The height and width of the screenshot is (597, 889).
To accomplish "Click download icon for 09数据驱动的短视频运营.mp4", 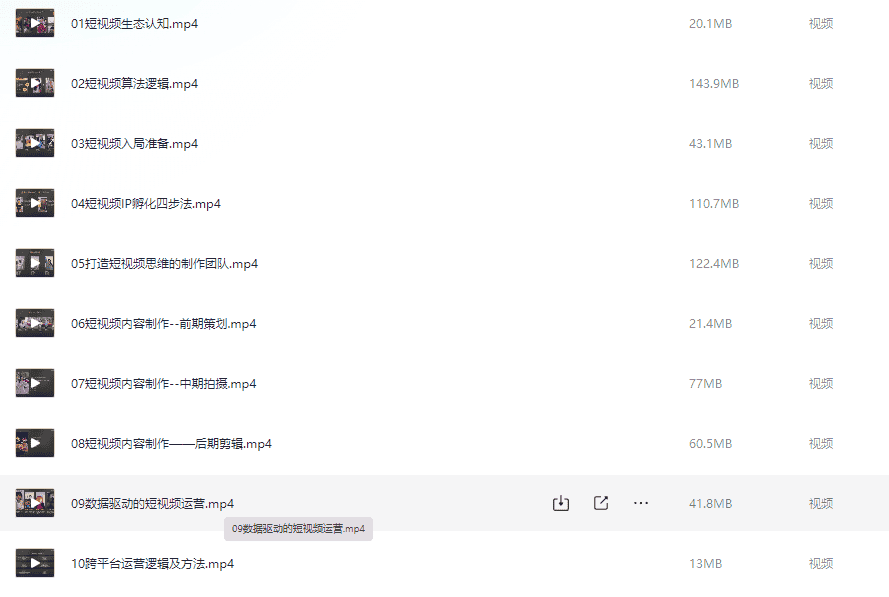I will pos(561,503).
